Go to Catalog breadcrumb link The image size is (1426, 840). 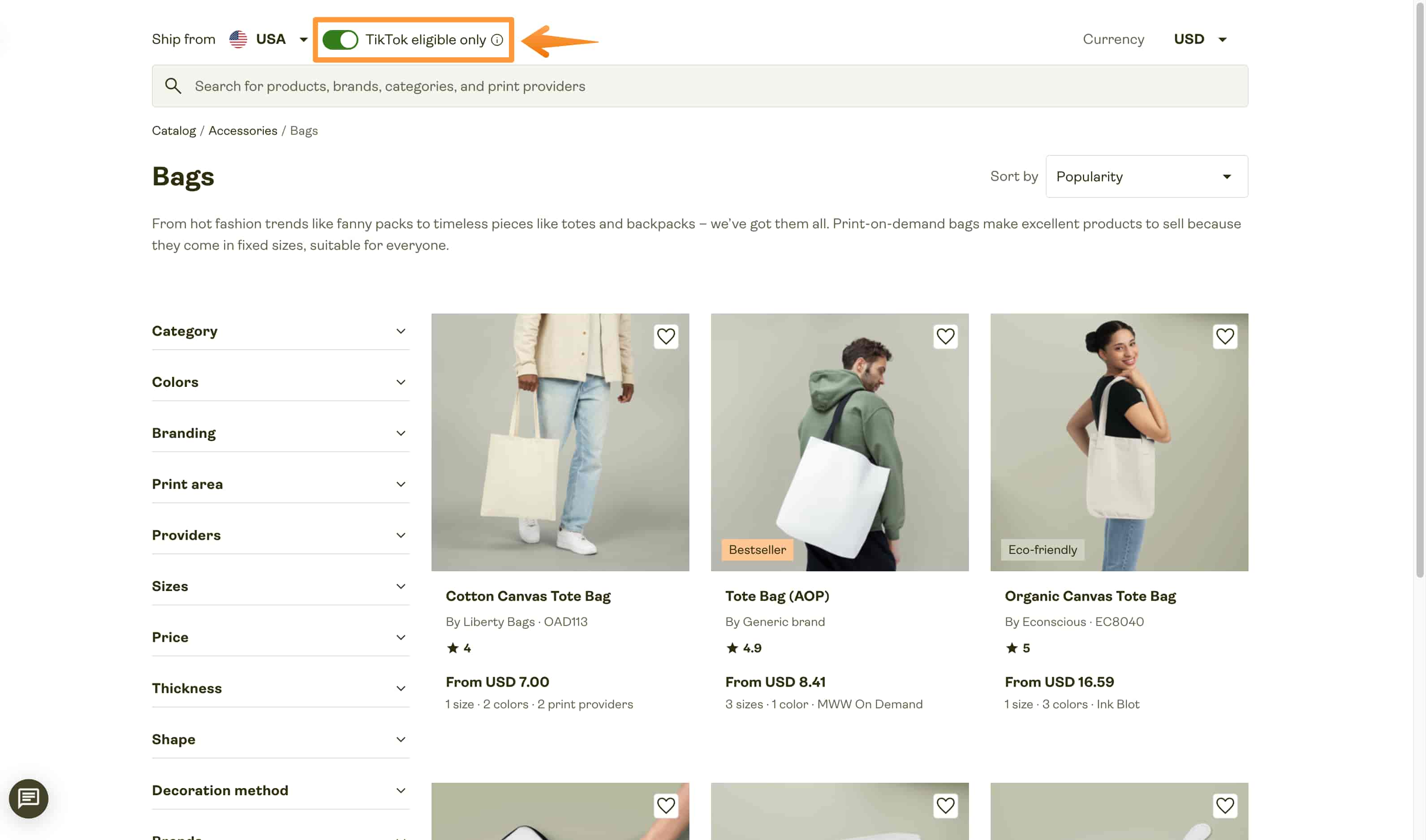point(173,131)
